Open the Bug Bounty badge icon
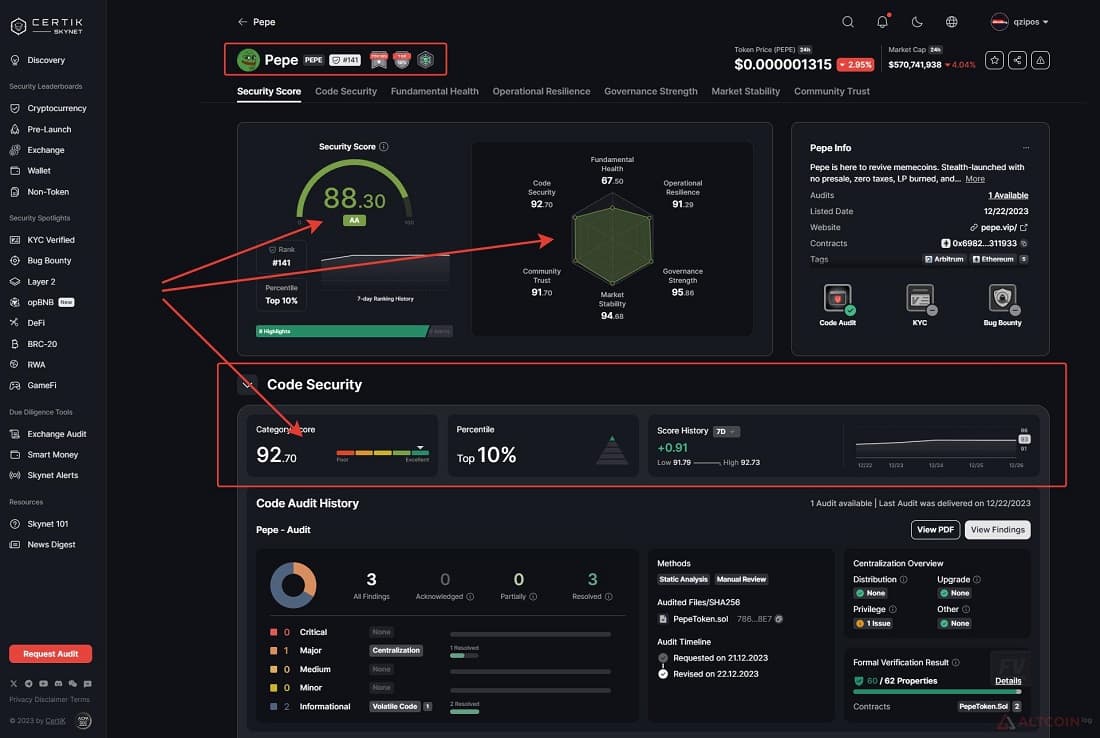The image size is (1100, 738). (1002, 299)
